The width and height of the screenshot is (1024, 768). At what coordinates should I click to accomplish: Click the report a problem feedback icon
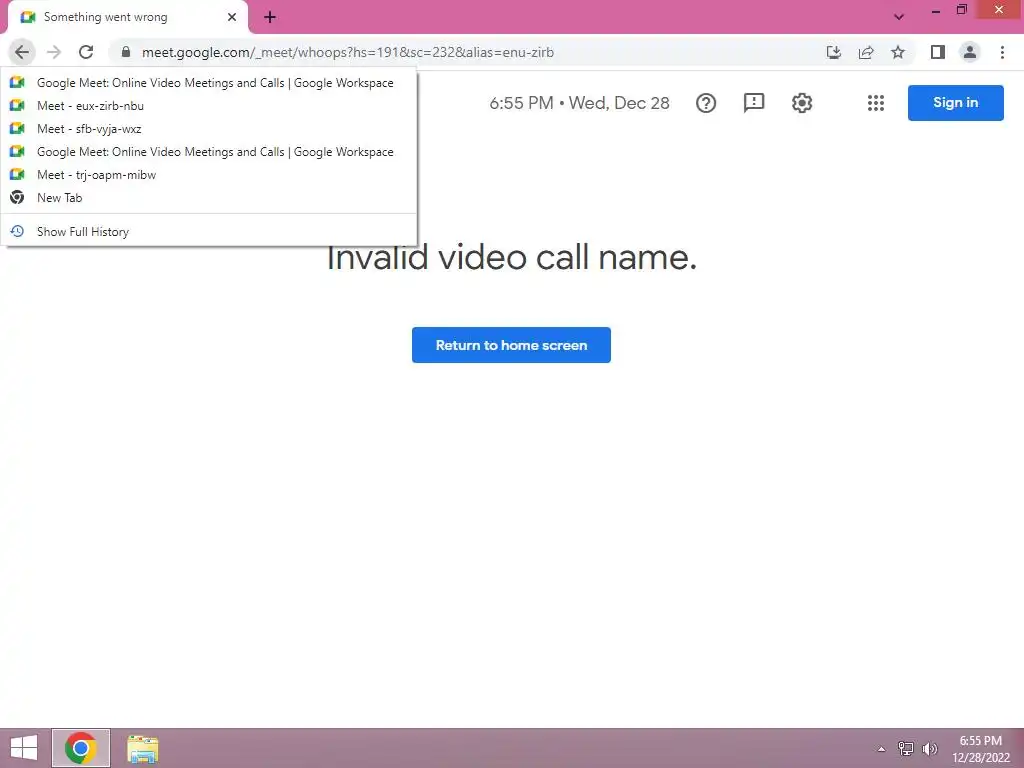coord(754,103)
